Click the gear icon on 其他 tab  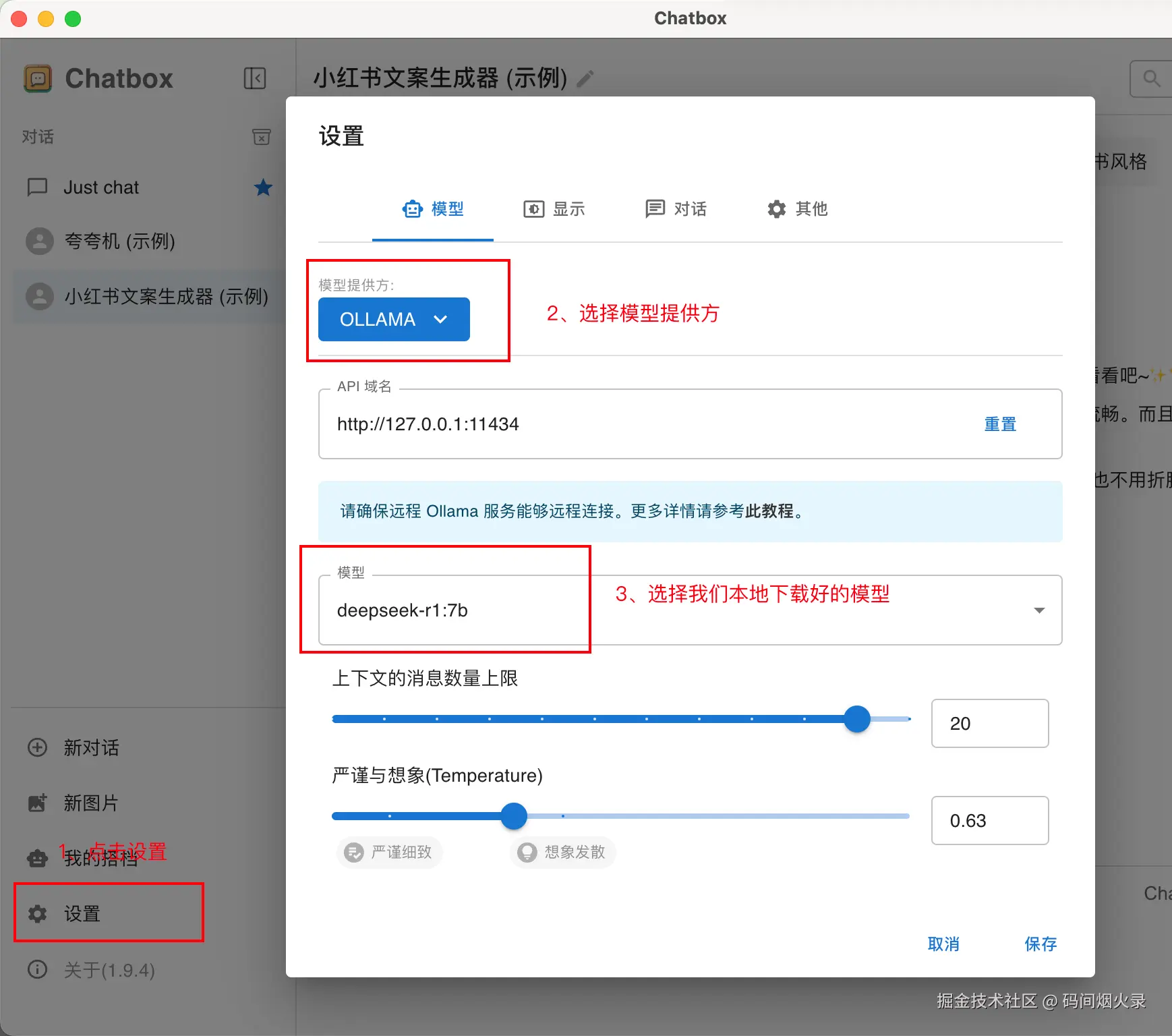coord(777,209)
